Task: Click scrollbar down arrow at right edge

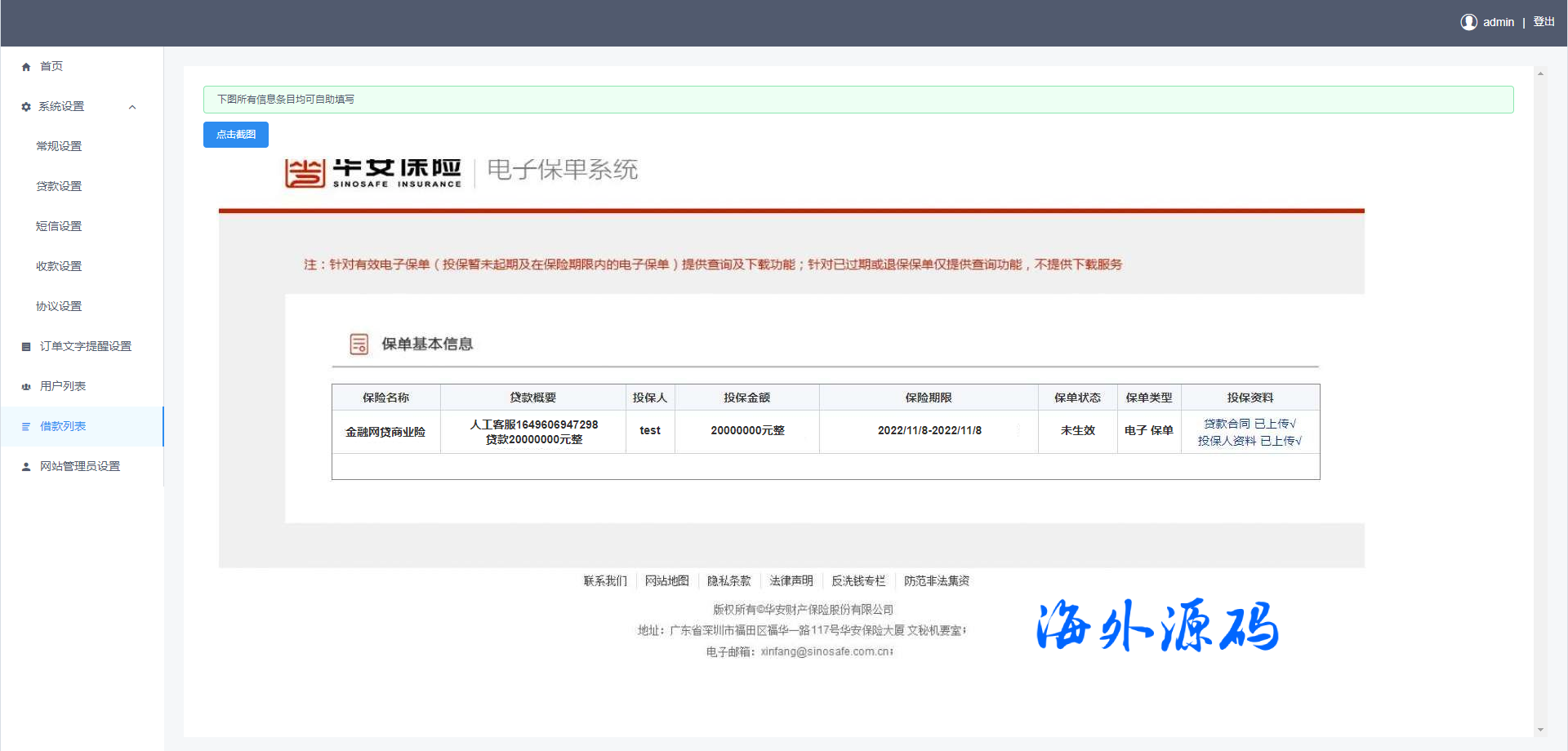Action: tap(1540, 730)
